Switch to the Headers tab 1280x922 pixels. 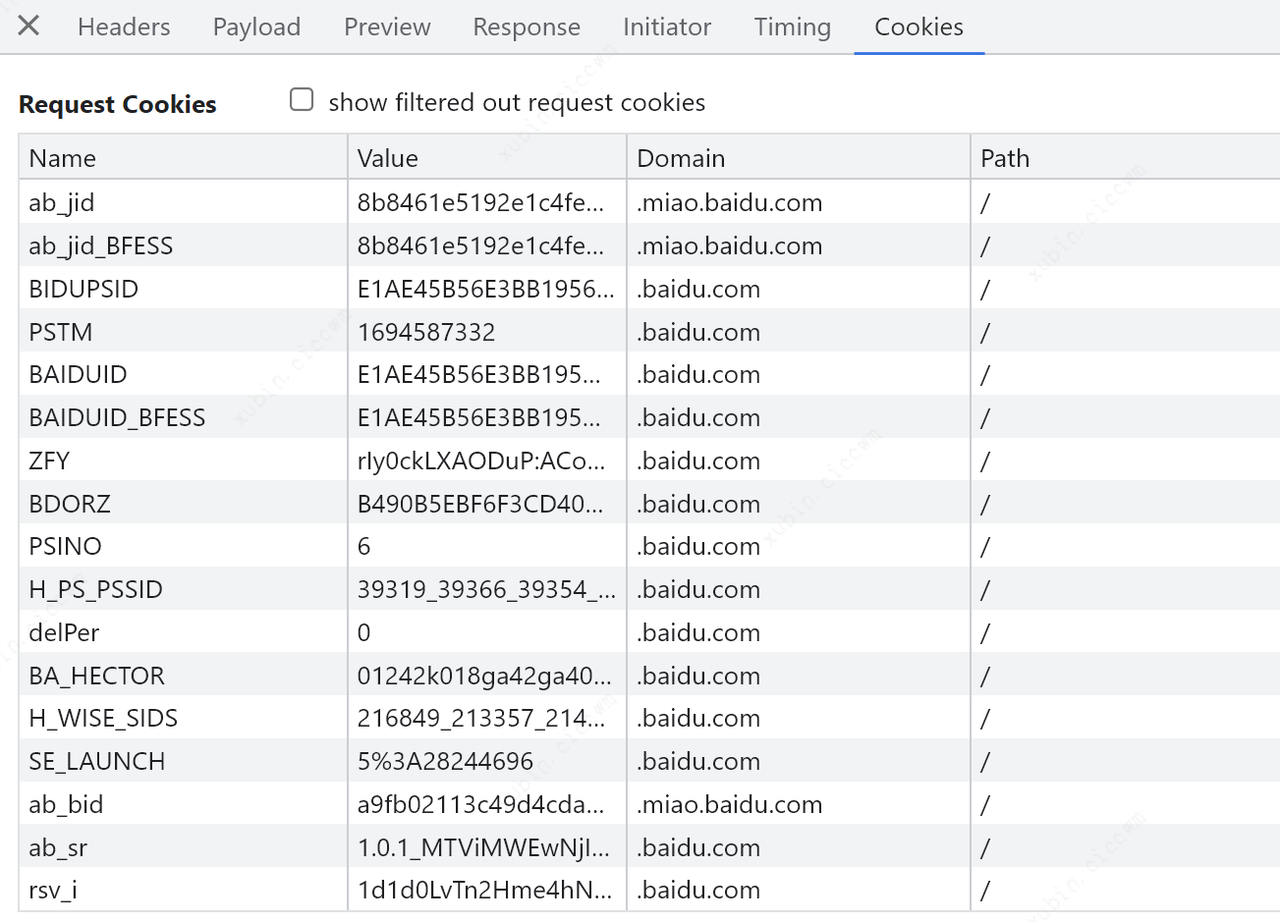click(x=124, y=27)
